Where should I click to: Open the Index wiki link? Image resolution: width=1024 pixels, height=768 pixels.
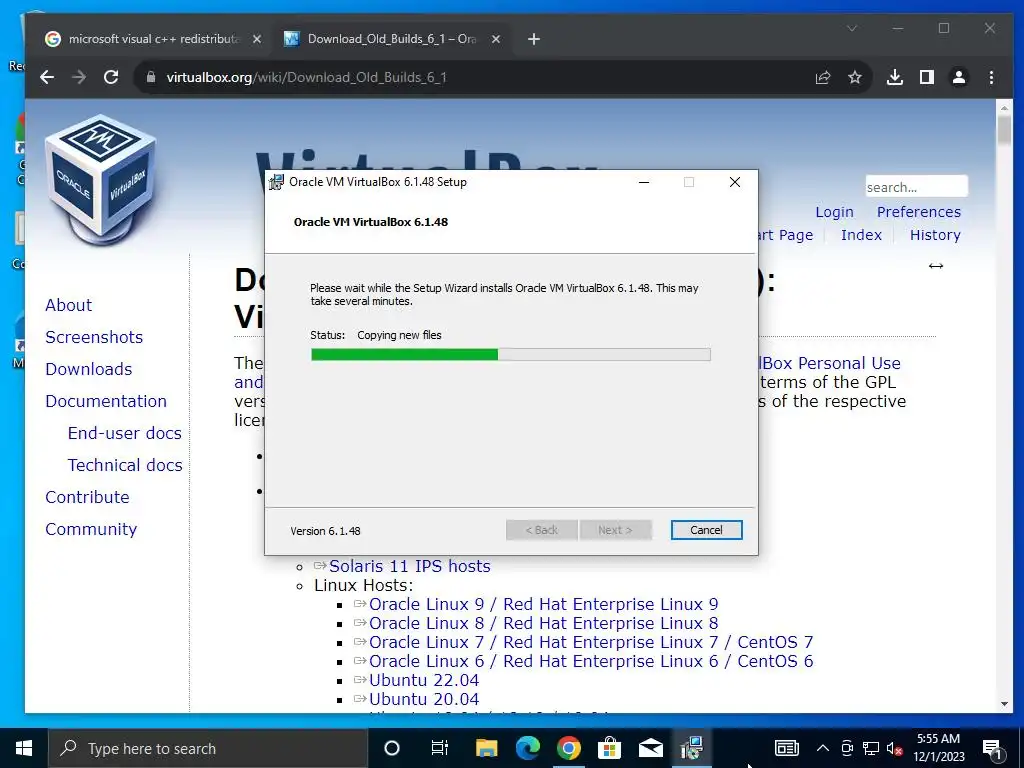point(861,235)
